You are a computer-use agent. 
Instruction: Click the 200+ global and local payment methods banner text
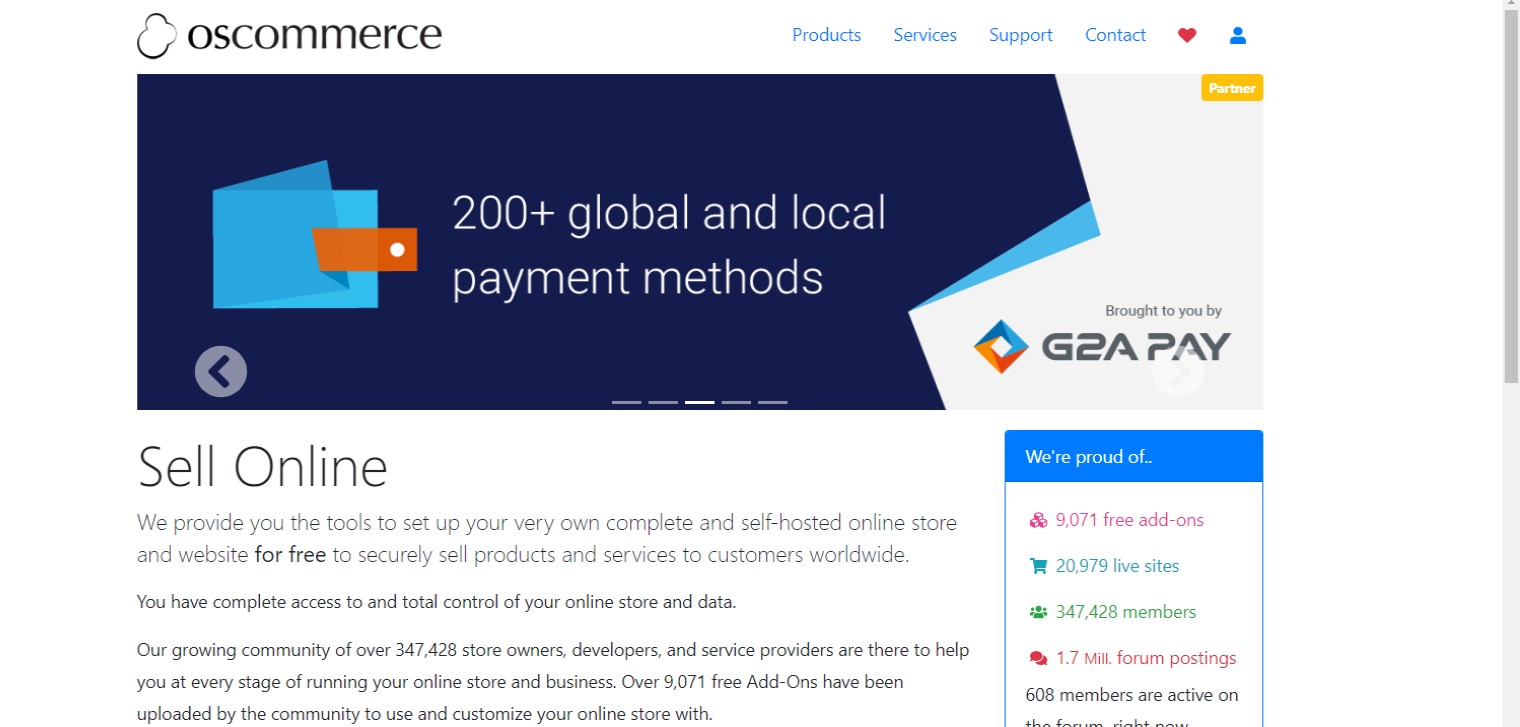click(669, 245)
